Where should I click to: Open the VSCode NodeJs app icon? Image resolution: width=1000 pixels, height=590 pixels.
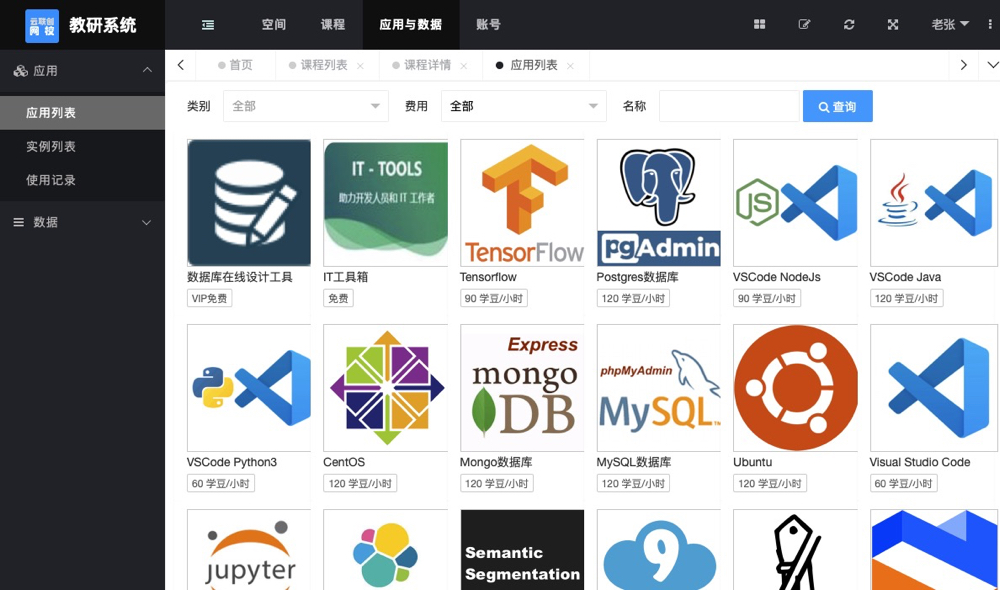(795, 202)
